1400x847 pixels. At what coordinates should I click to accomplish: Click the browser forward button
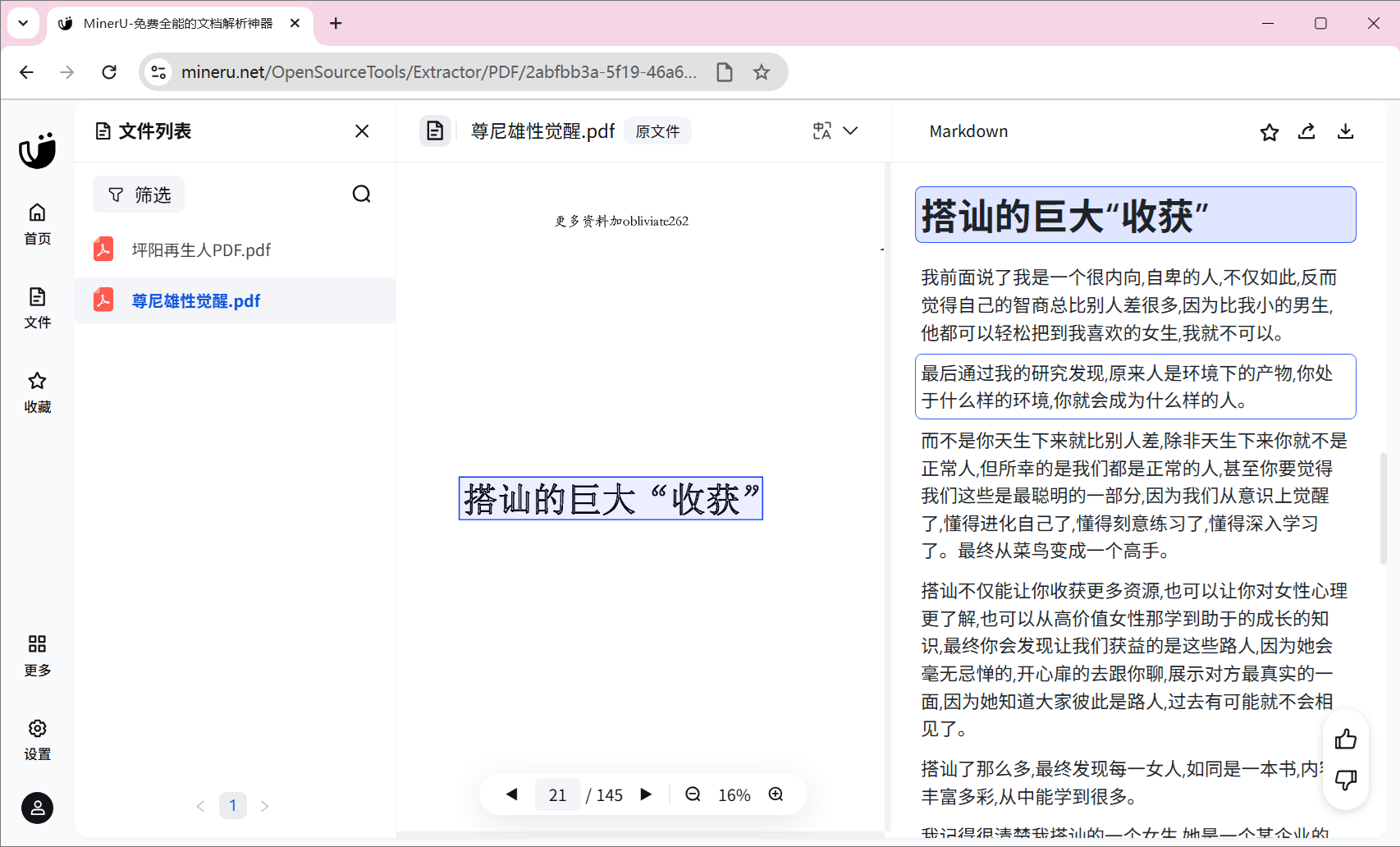click(x=67, y=72)
